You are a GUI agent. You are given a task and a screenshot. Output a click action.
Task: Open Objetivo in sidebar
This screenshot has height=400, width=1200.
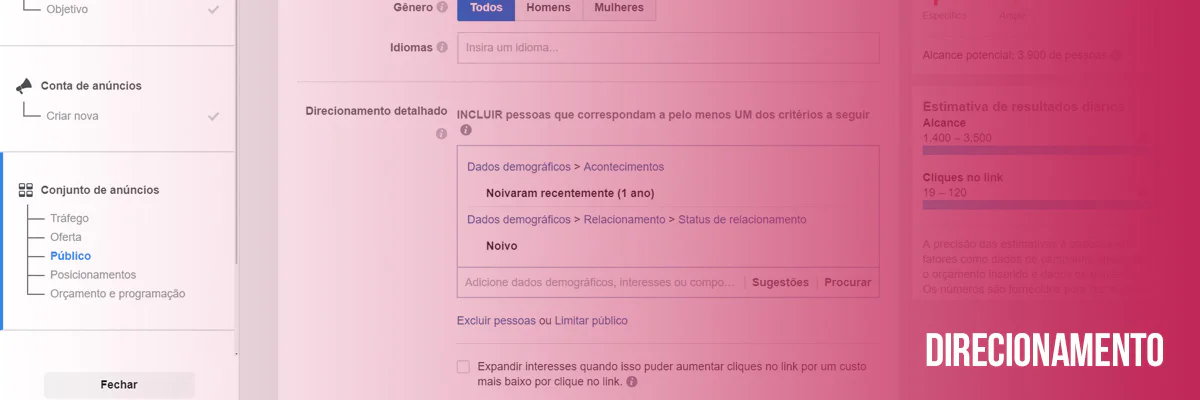67,9
